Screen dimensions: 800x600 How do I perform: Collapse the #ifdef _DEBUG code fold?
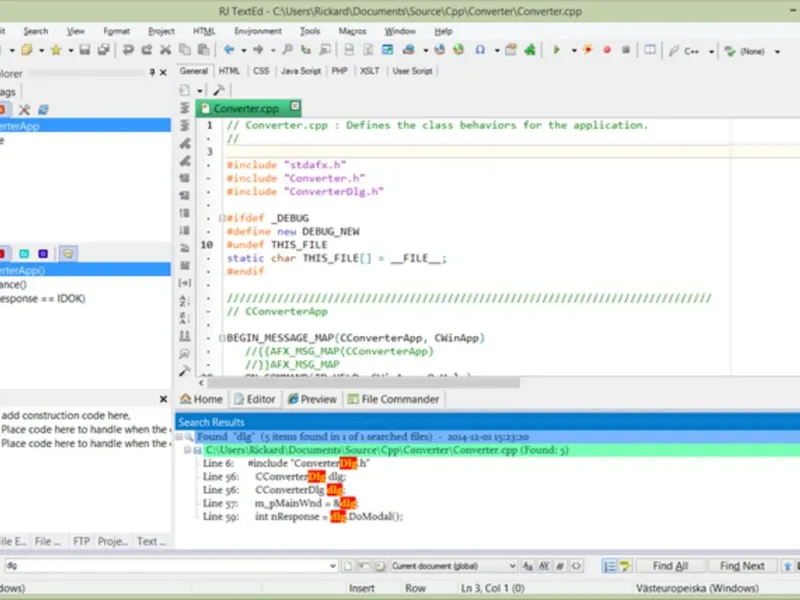(221, 218)
